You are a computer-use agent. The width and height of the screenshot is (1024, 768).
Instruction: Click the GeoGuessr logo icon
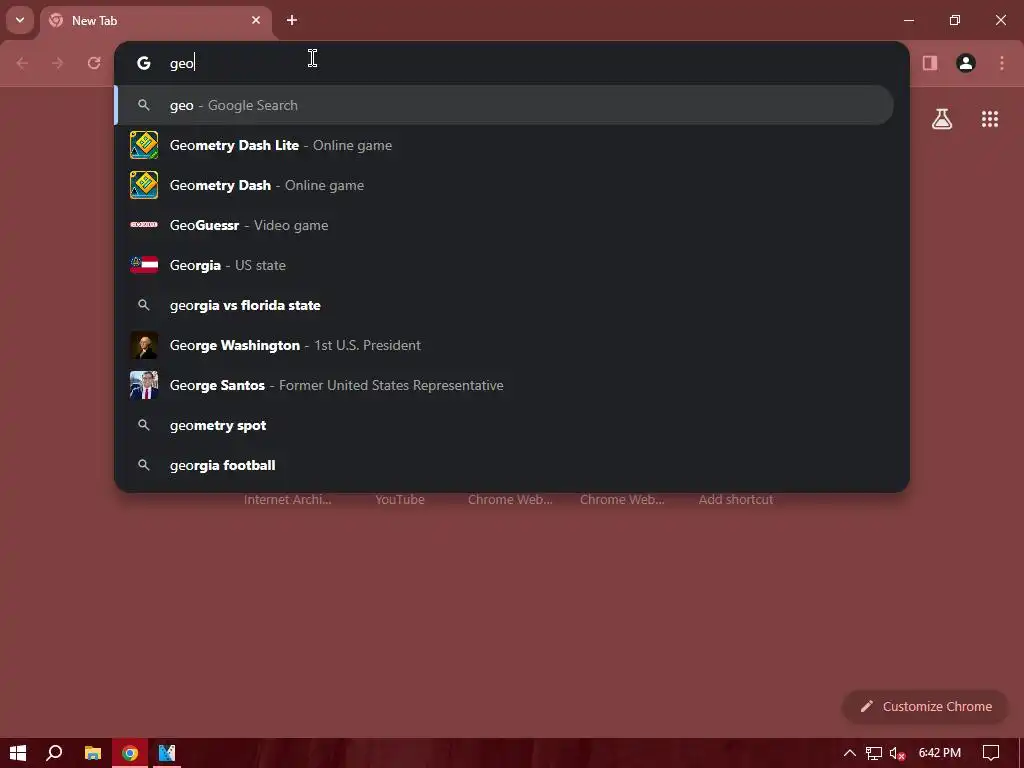click(x=144, y=225)
